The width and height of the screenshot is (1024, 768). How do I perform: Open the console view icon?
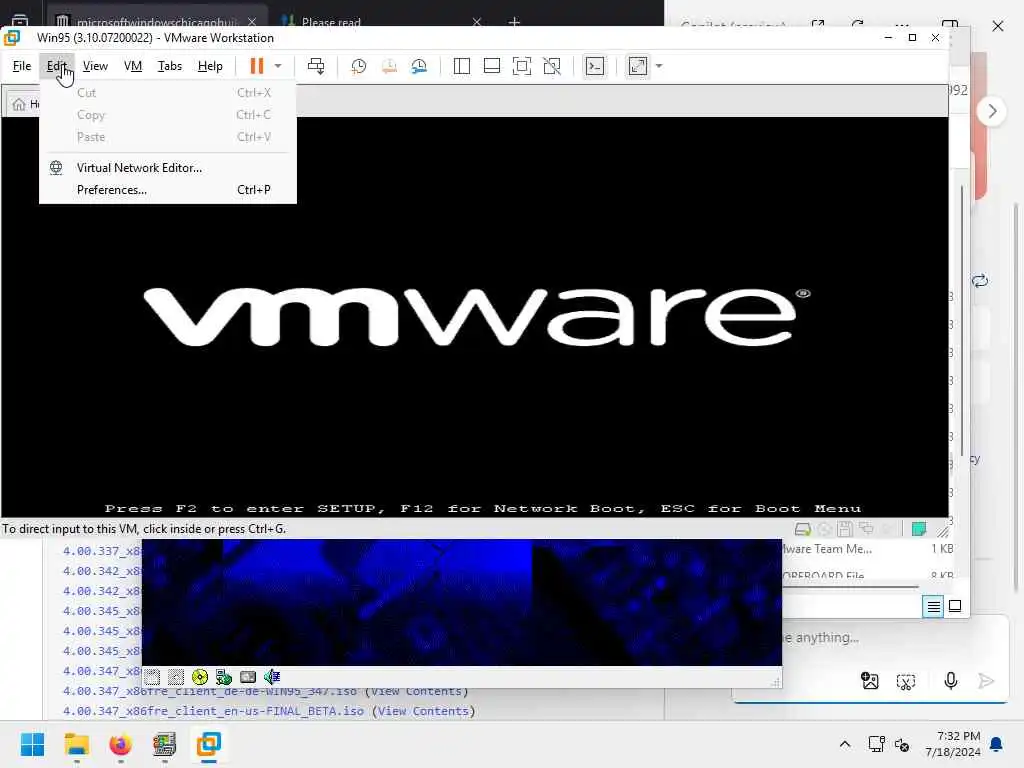pos(595,66)
